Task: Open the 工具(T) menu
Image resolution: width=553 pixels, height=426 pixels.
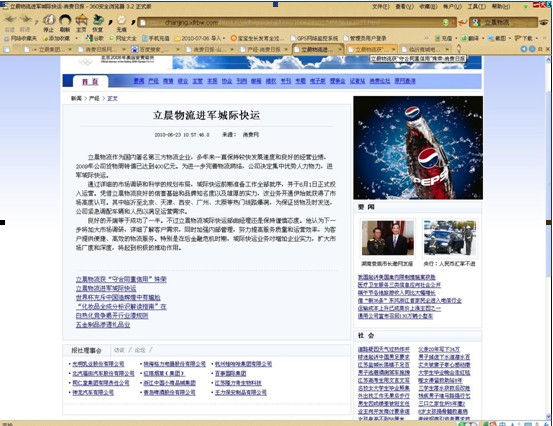Action: tap(476, 7)
